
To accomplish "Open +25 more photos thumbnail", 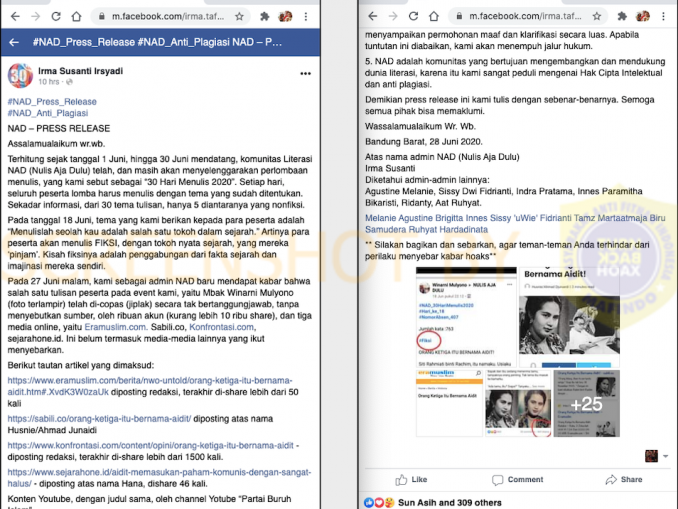I will [586, 403].
